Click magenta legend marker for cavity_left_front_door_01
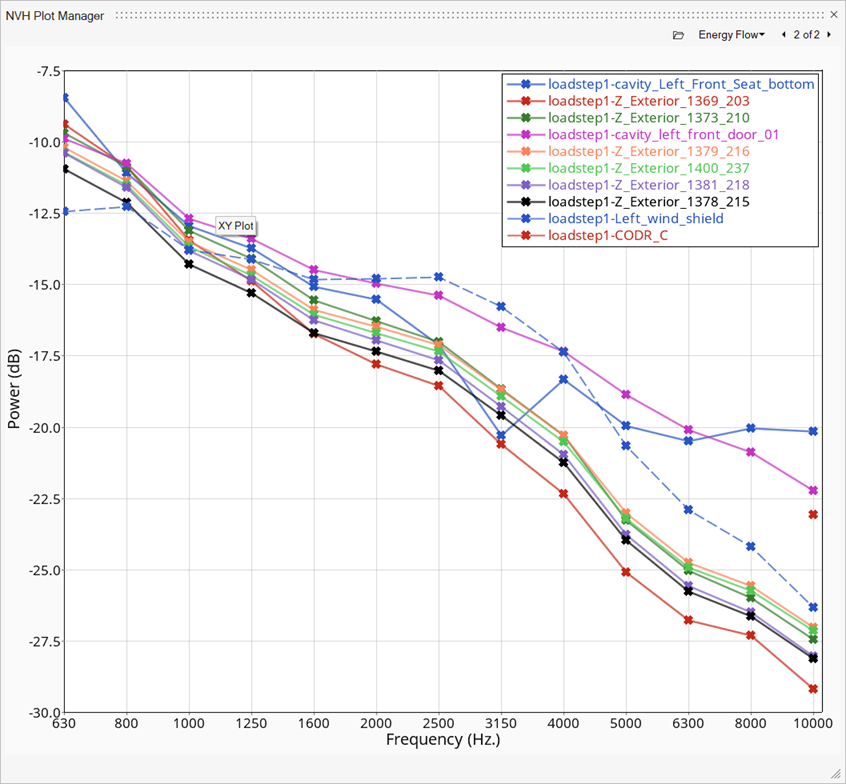Screen dimensions: 846x784 point(524,135)
